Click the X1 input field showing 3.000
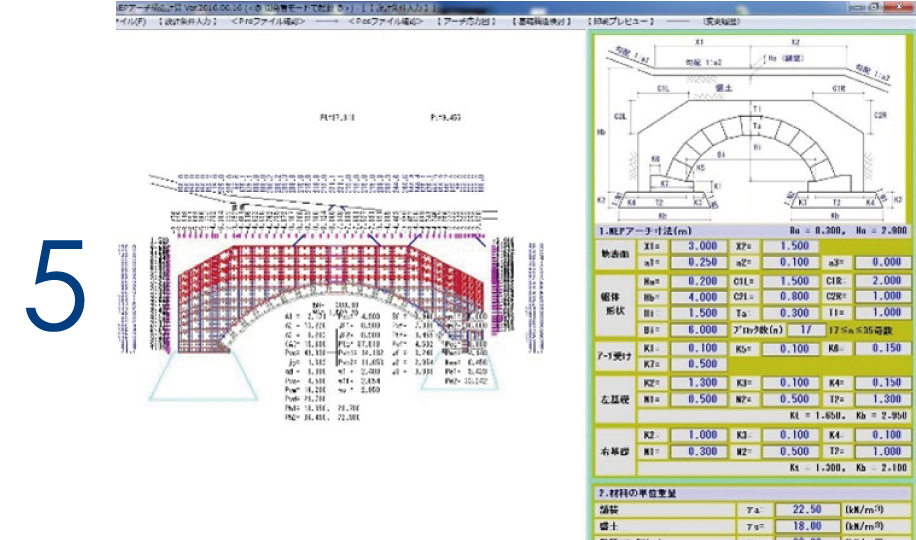 (699, 246)
